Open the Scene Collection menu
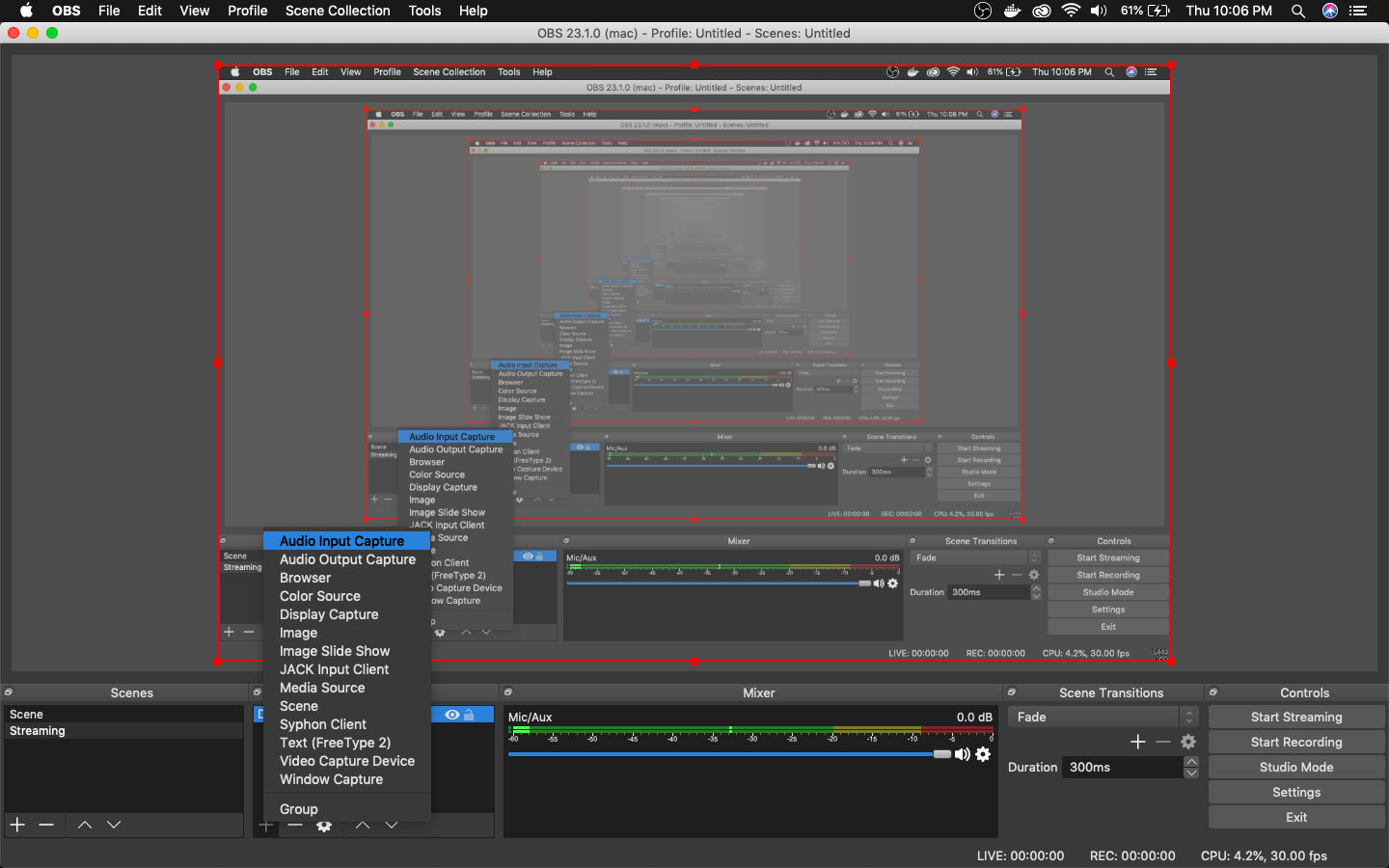1389x868 pixels. click(338, 11)
